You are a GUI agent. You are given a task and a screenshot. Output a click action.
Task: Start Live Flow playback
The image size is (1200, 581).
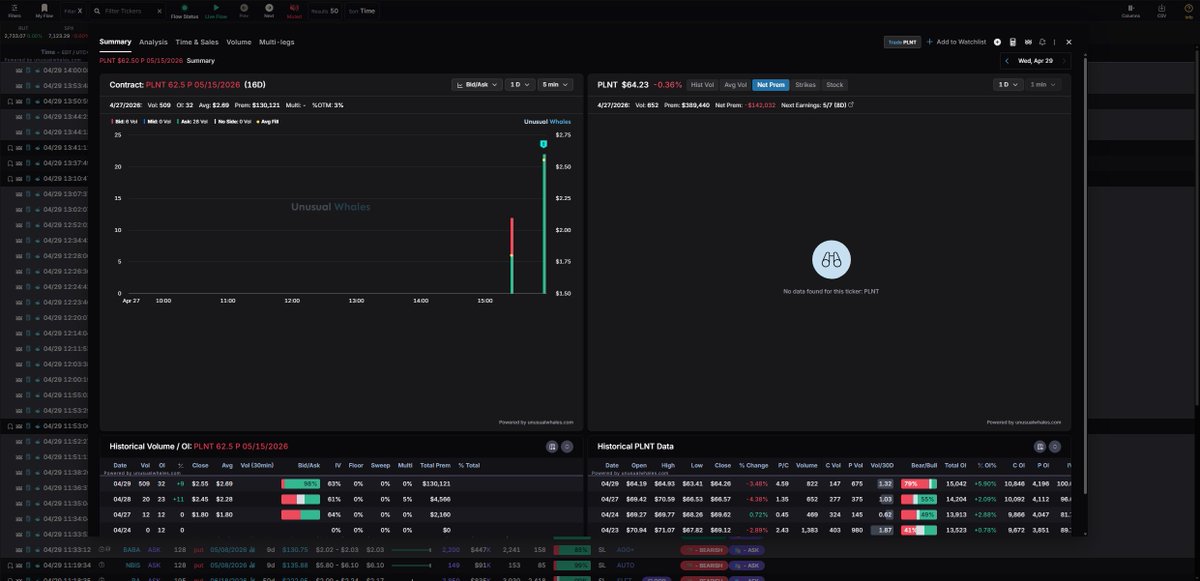pos(216,10)
